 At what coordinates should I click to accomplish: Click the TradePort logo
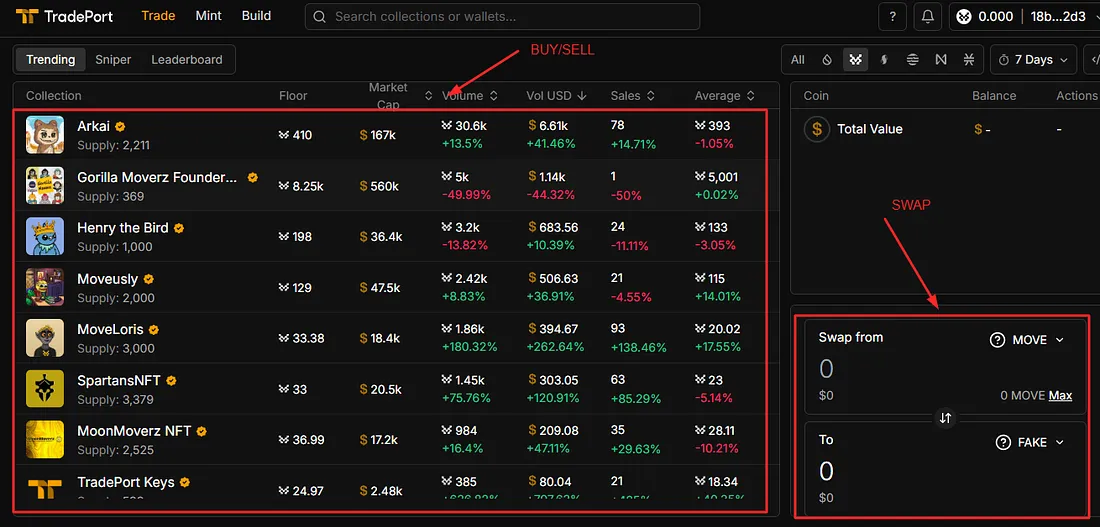tap(64, 16)
